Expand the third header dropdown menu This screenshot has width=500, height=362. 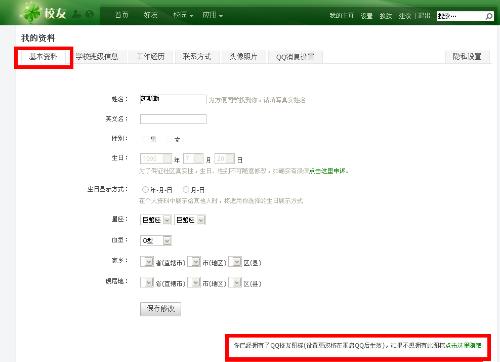(x=183, y=15)
